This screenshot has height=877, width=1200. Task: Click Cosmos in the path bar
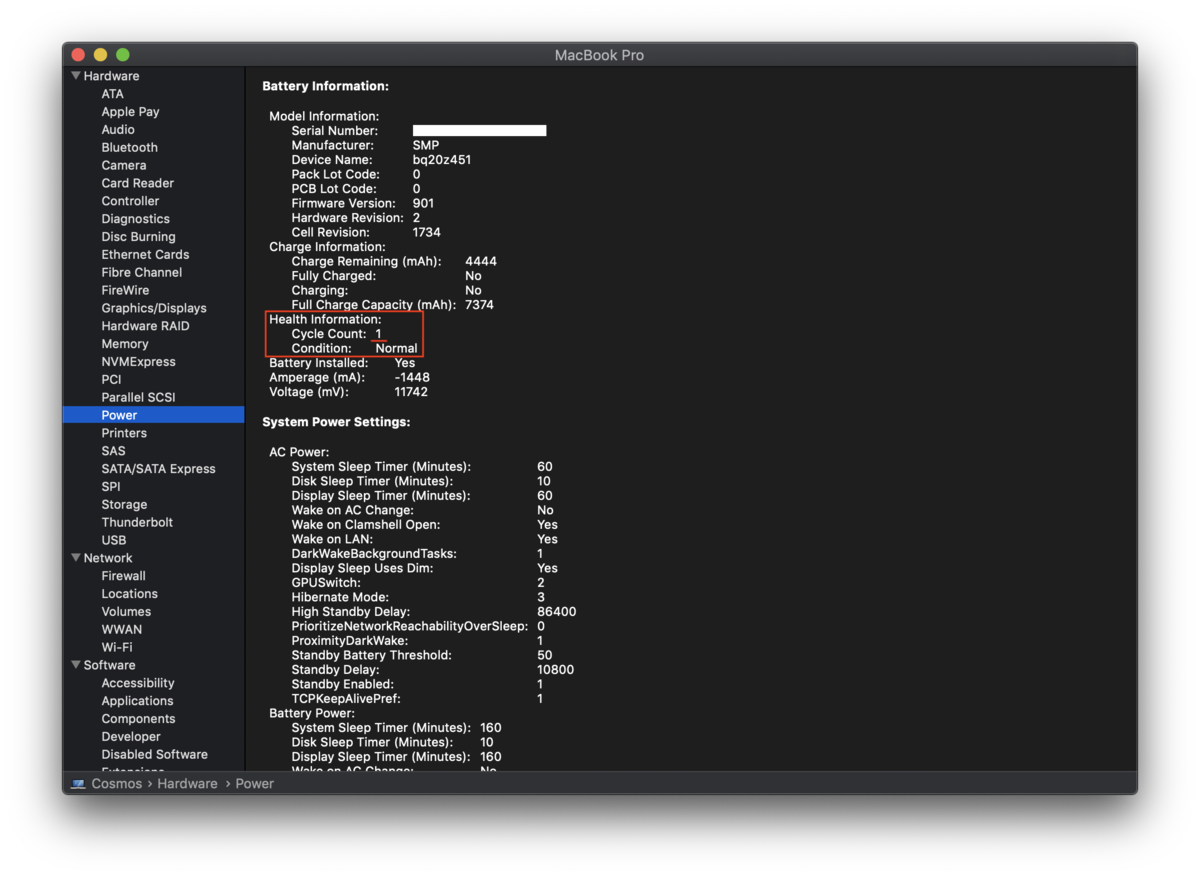(117, 784)
